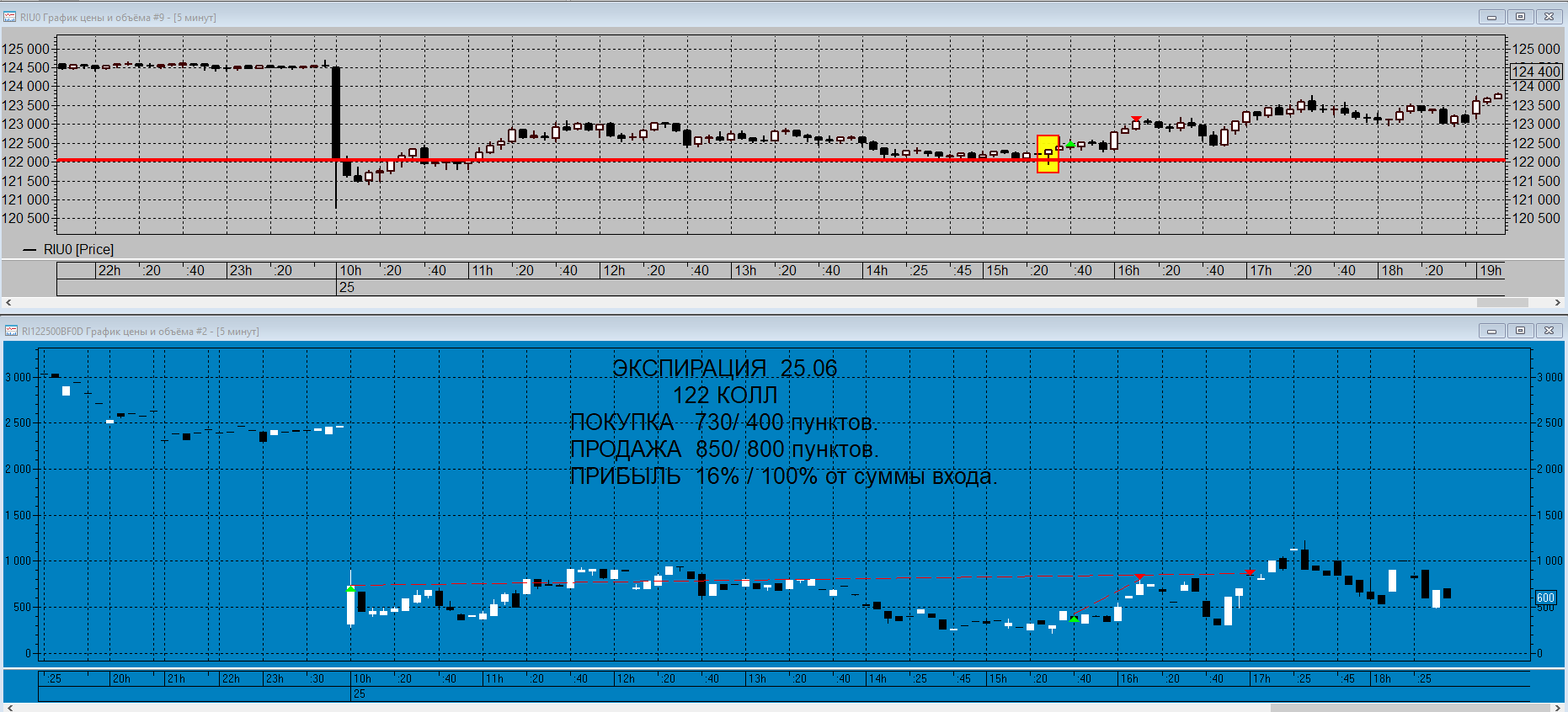1568x712 pixels.
Task: Close the RIU0 chart window
Action: [1549, 17]
